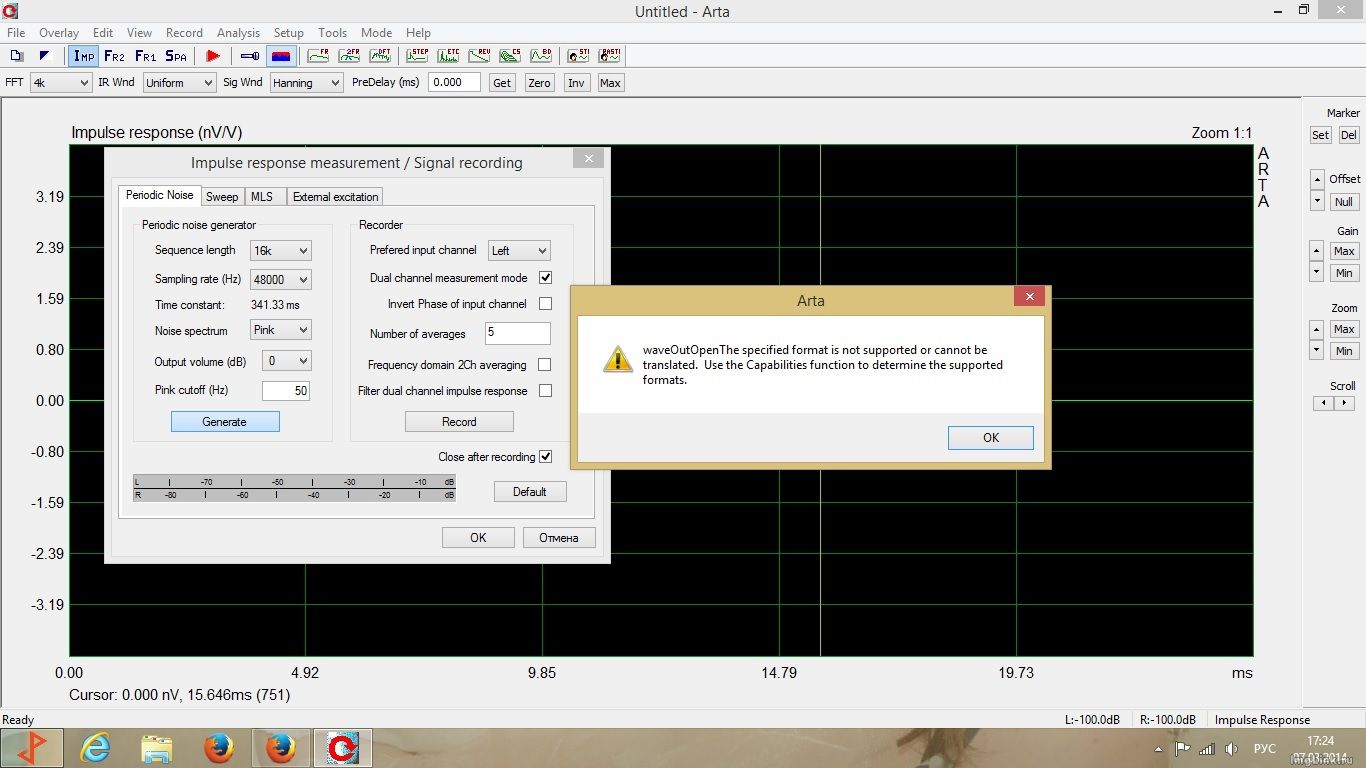The width and height of the screenshot is (1366, 768).
Task: Open the FR frequency response analysis icon
Action: [x=318, y=56]
